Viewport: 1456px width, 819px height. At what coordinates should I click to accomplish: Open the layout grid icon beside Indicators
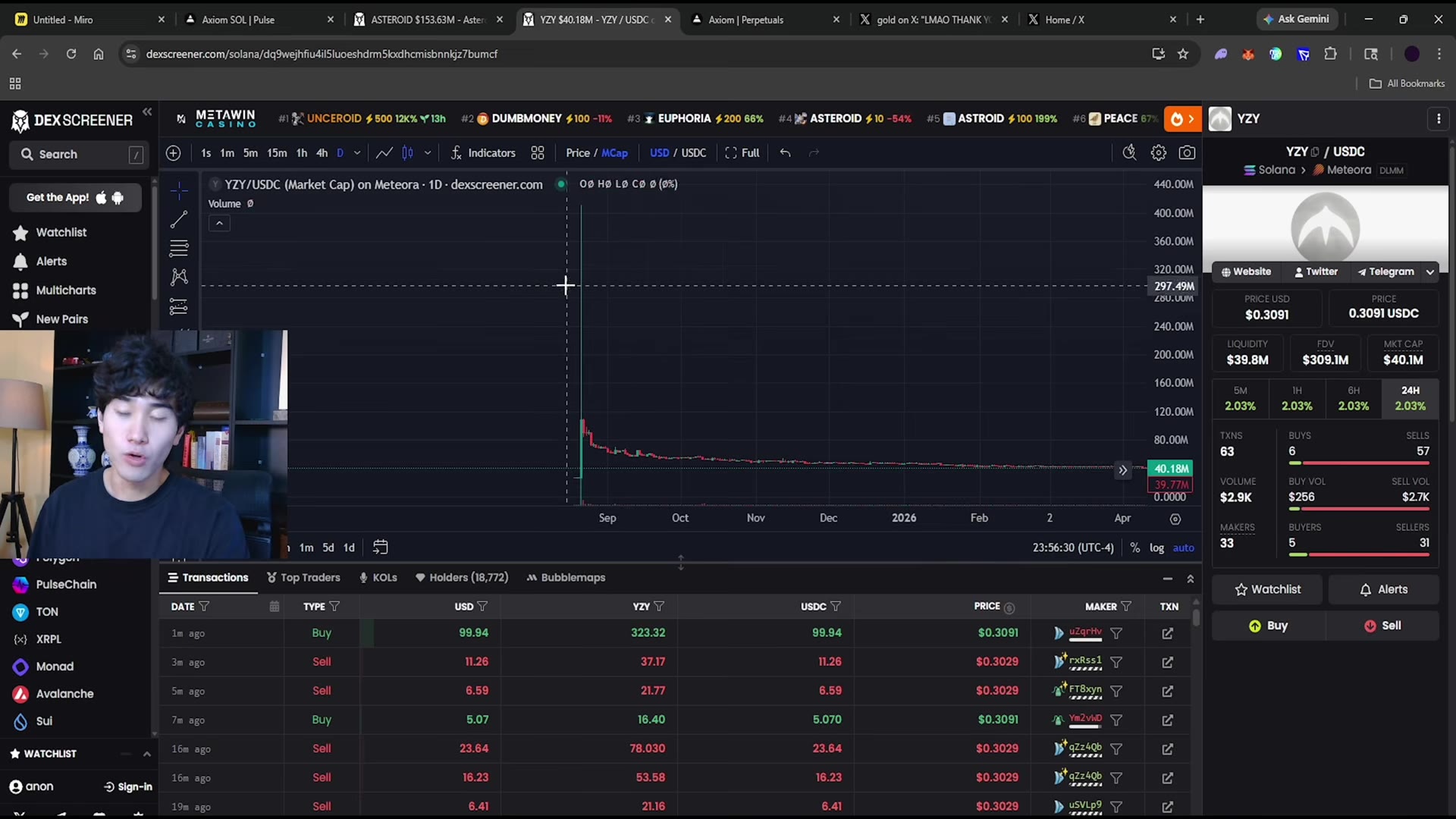coord(538,153)
